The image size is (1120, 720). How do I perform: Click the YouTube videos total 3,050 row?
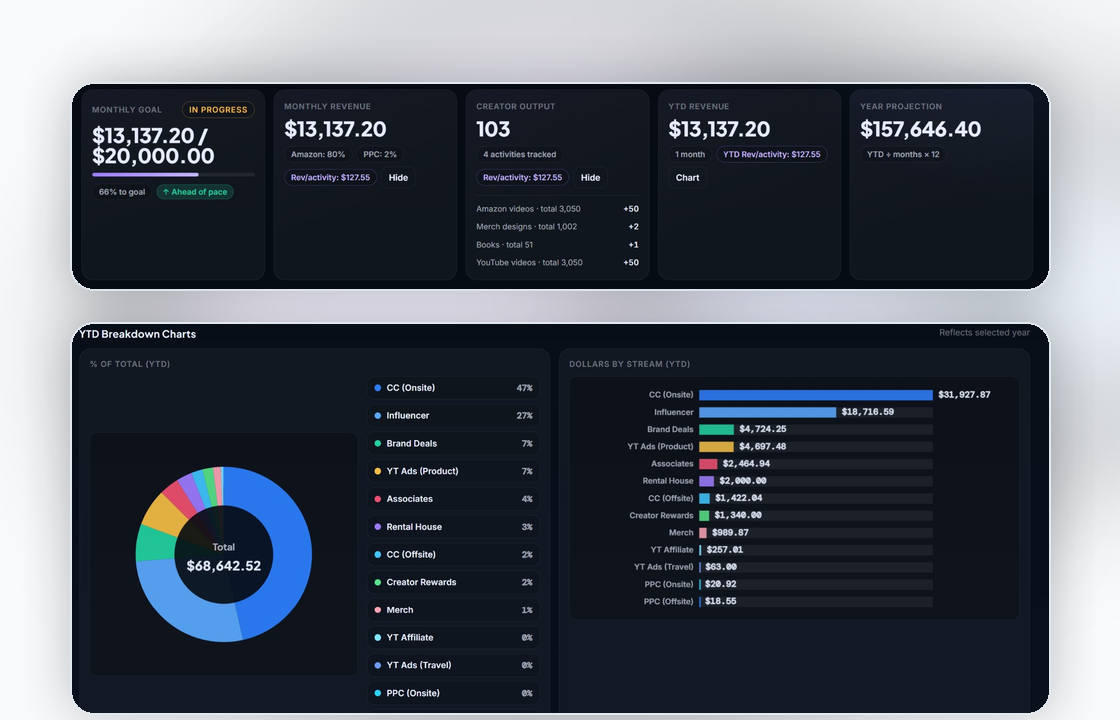557,263
